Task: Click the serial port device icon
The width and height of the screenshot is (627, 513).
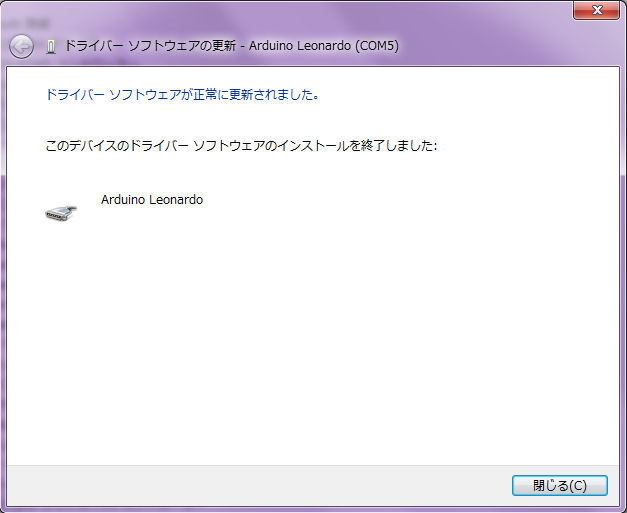Action: click(x=61, y=213)
